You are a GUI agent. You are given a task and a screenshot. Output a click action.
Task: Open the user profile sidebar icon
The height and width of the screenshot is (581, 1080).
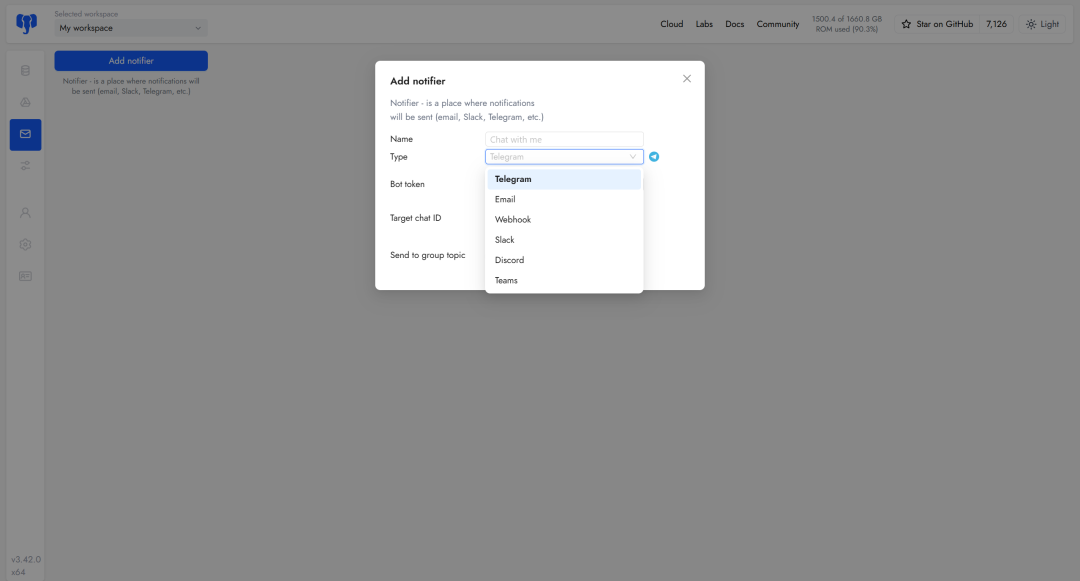[x=25, y=213]
